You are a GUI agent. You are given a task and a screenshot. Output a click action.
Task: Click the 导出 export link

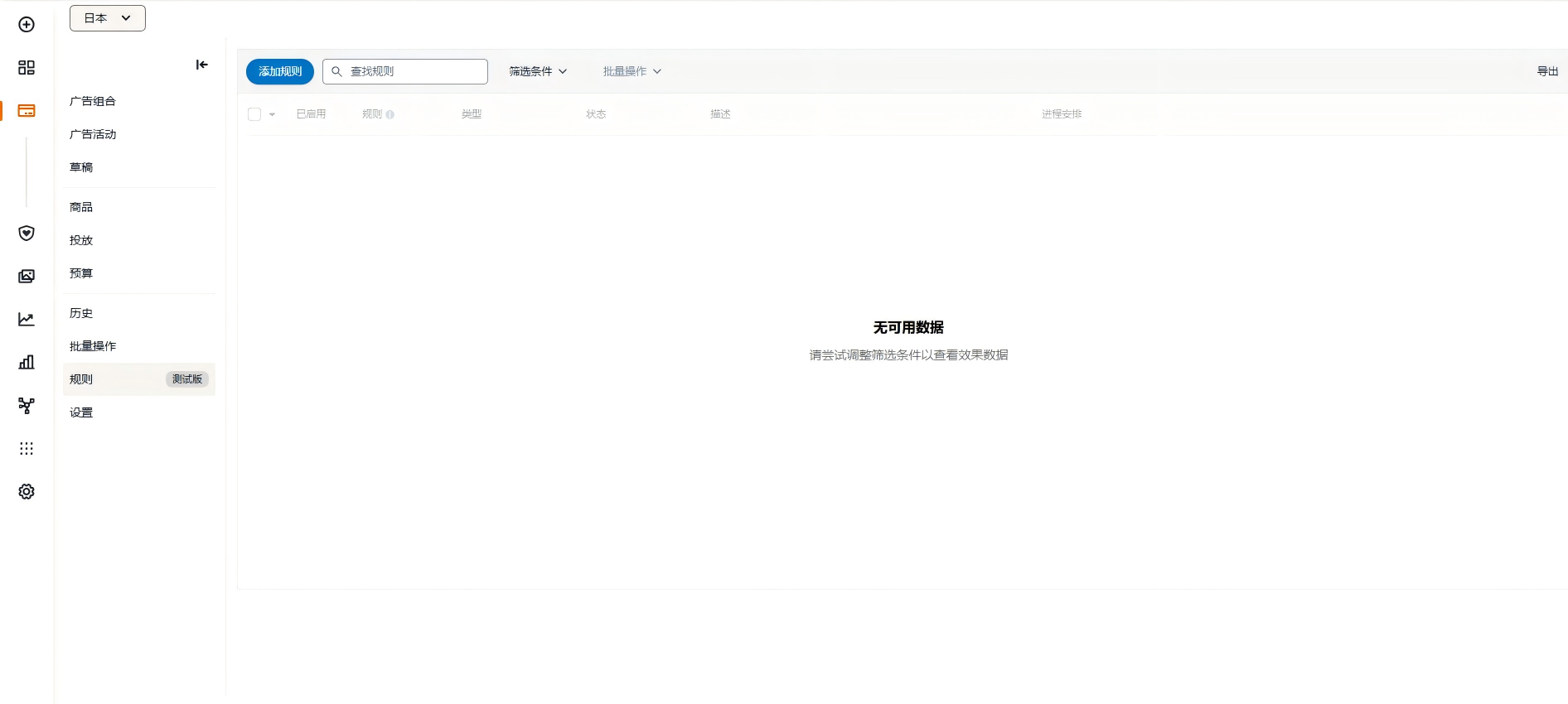coord(1547,71)
